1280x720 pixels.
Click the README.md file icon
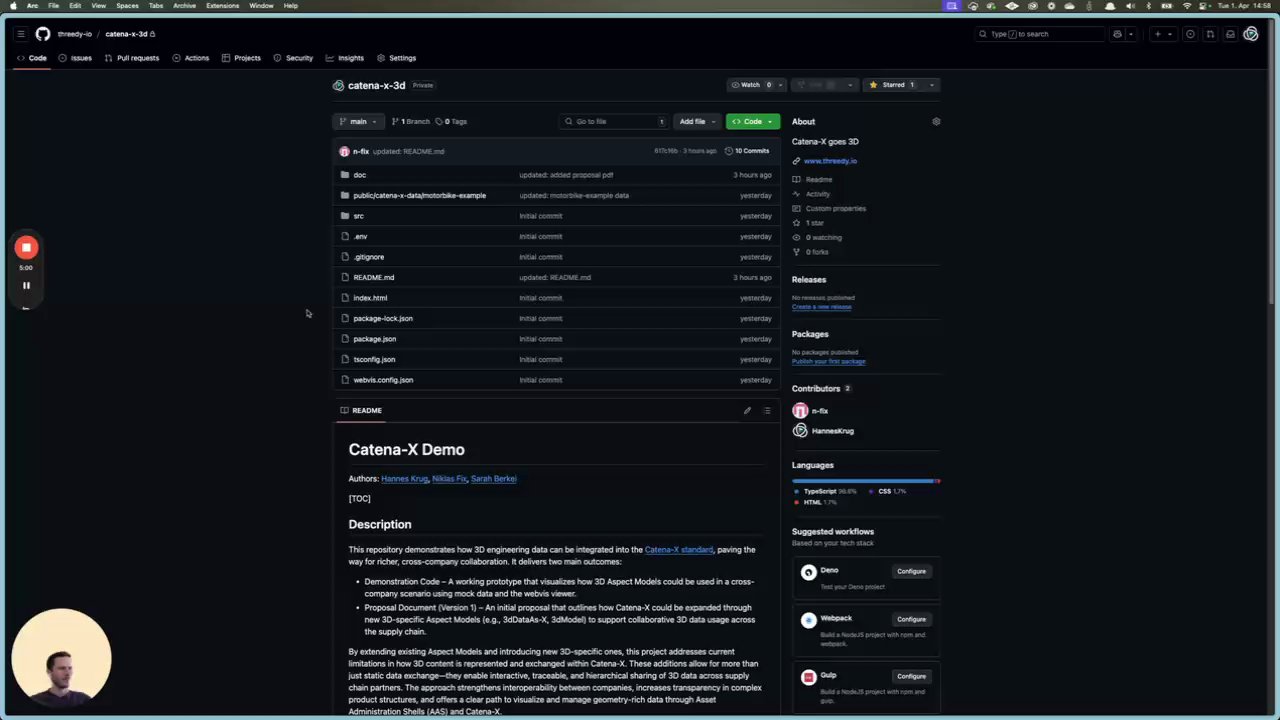coord(345,277)
